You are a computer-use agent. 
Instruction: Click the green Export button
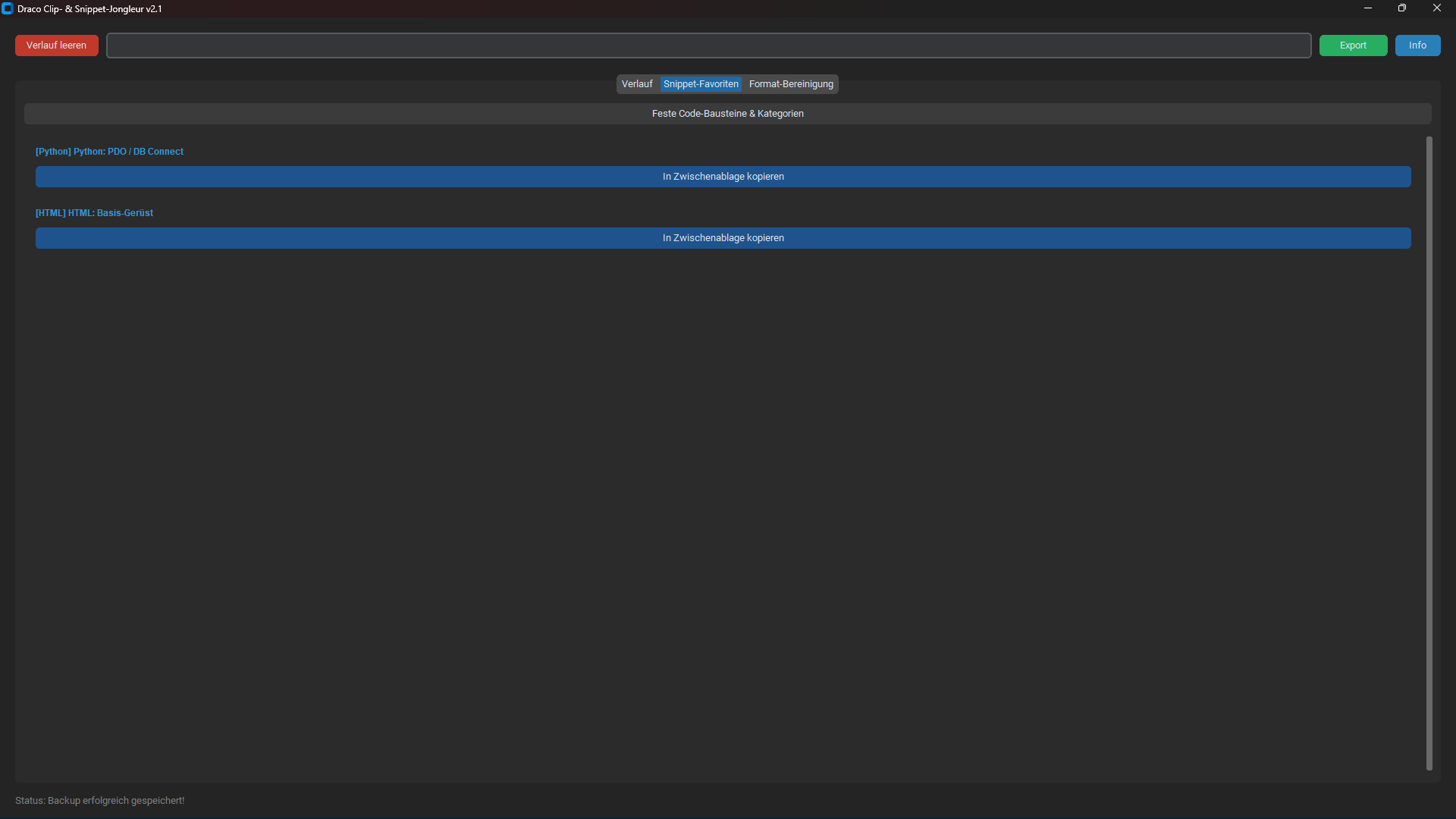click(1353, 45)
